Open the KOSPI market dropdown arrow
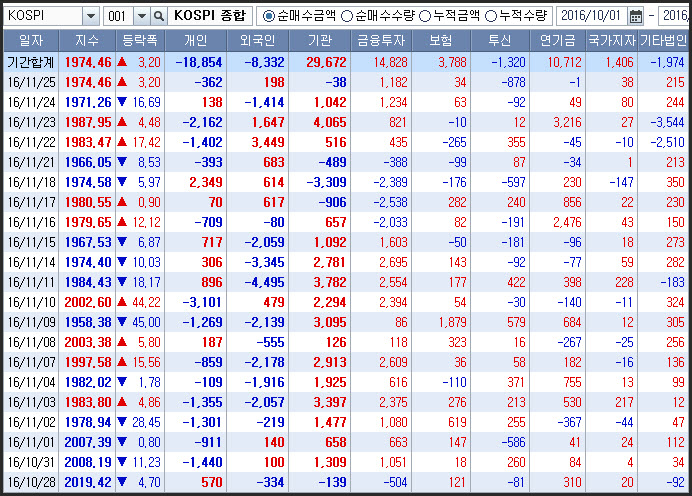The image size is (692, 496). point(90,16)
